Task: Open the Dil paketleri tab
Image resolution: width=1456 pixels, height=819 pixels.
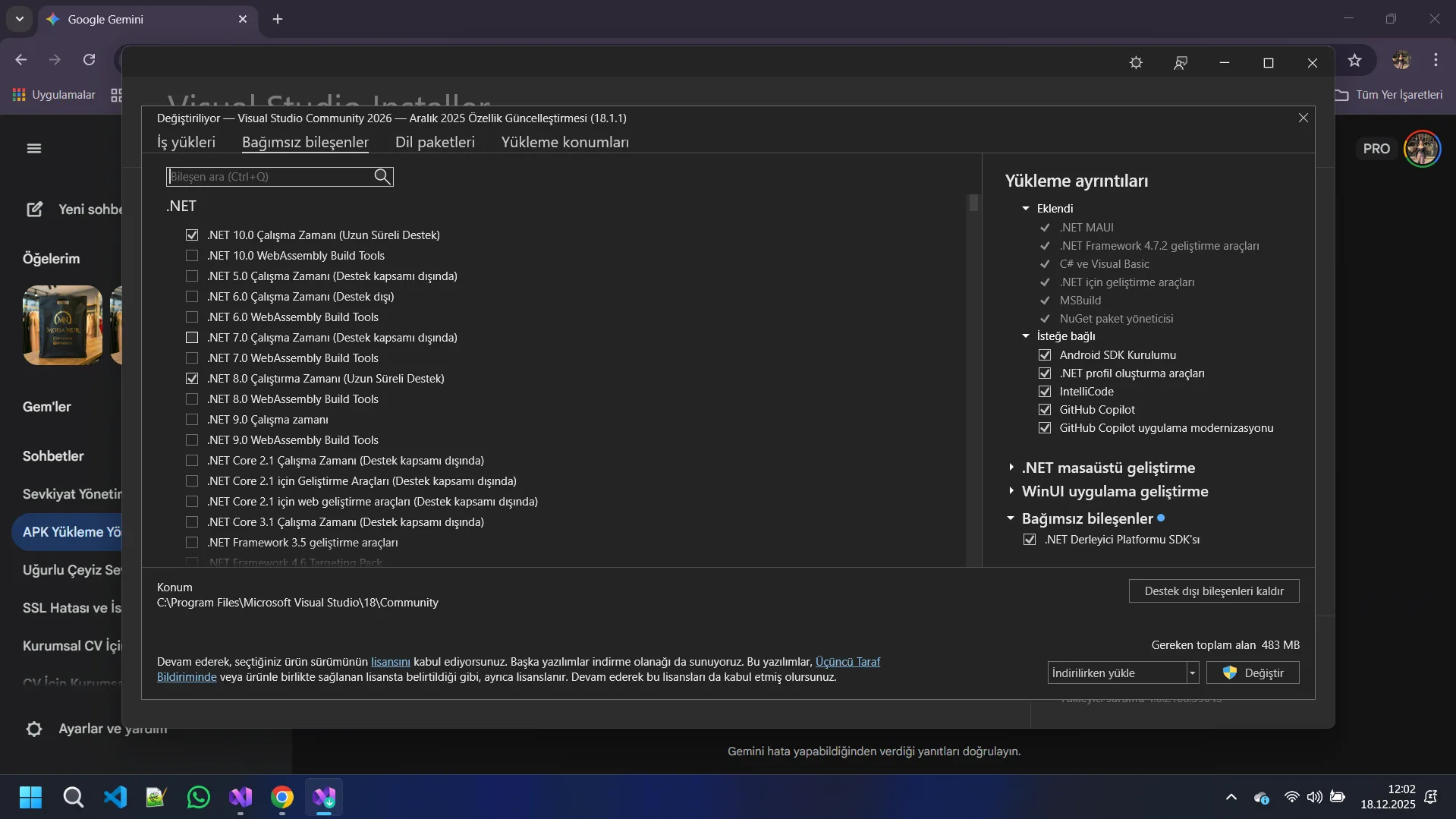Action: [435, 143]
